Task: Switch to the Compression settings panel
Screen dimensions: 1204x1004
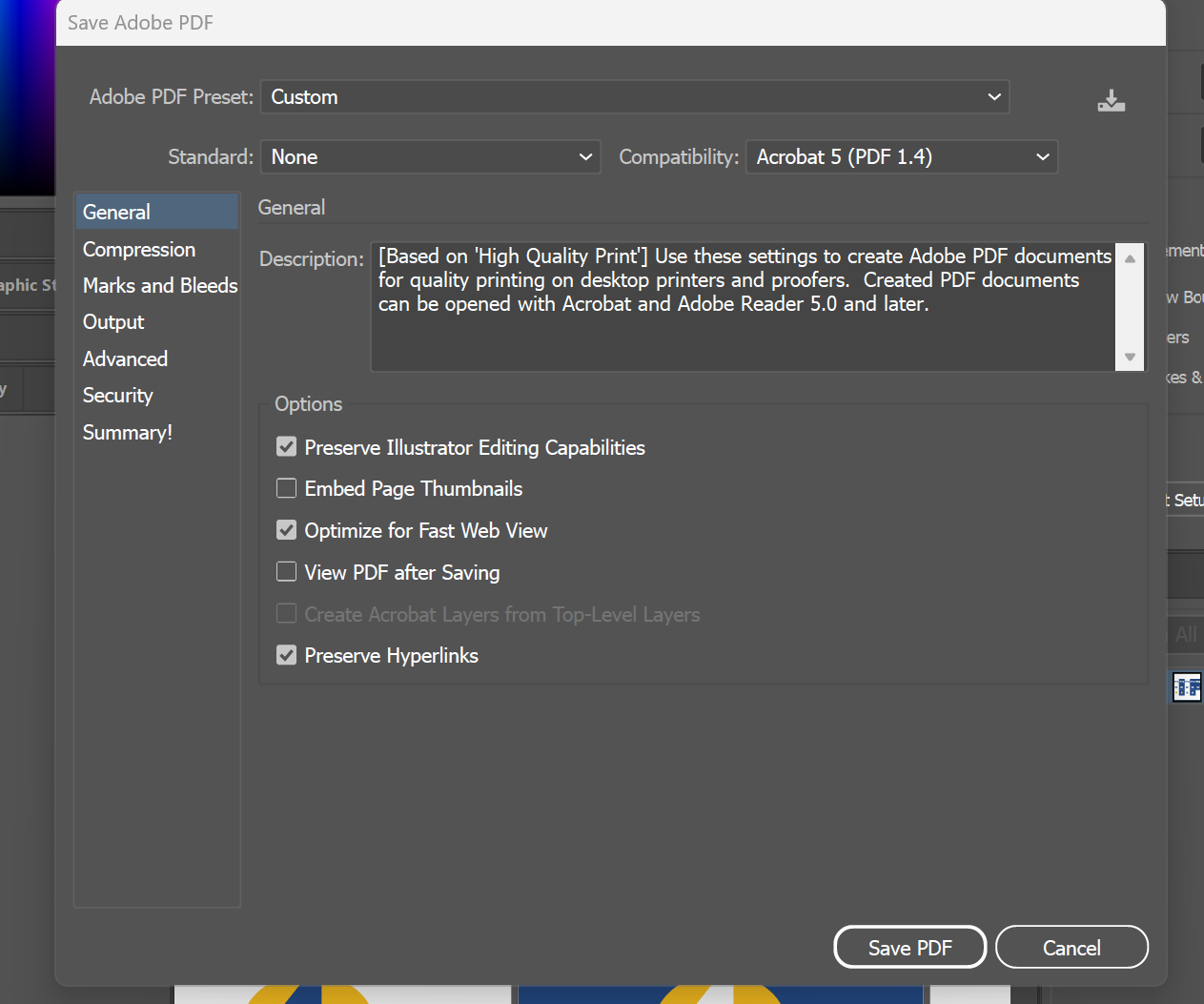Action: pos(139,249)
